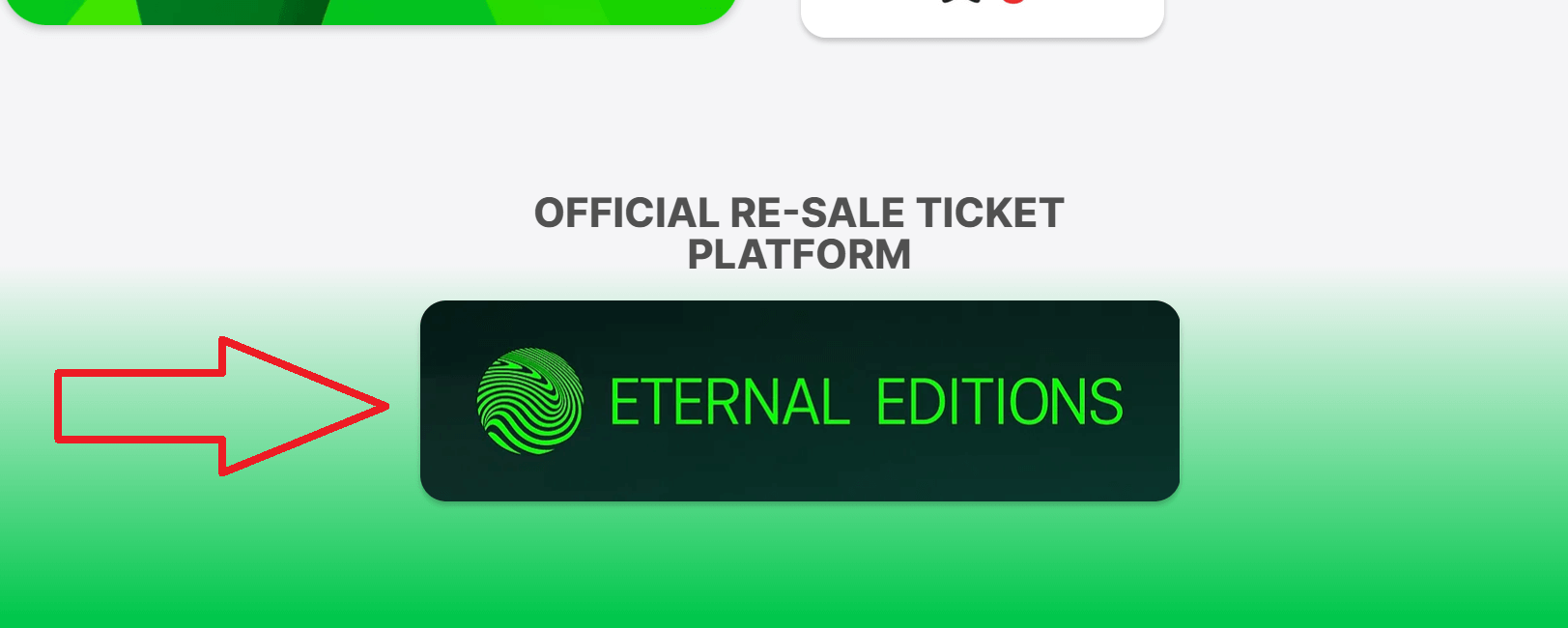Open the Eternal Editions dark banner

coord(800,401)
